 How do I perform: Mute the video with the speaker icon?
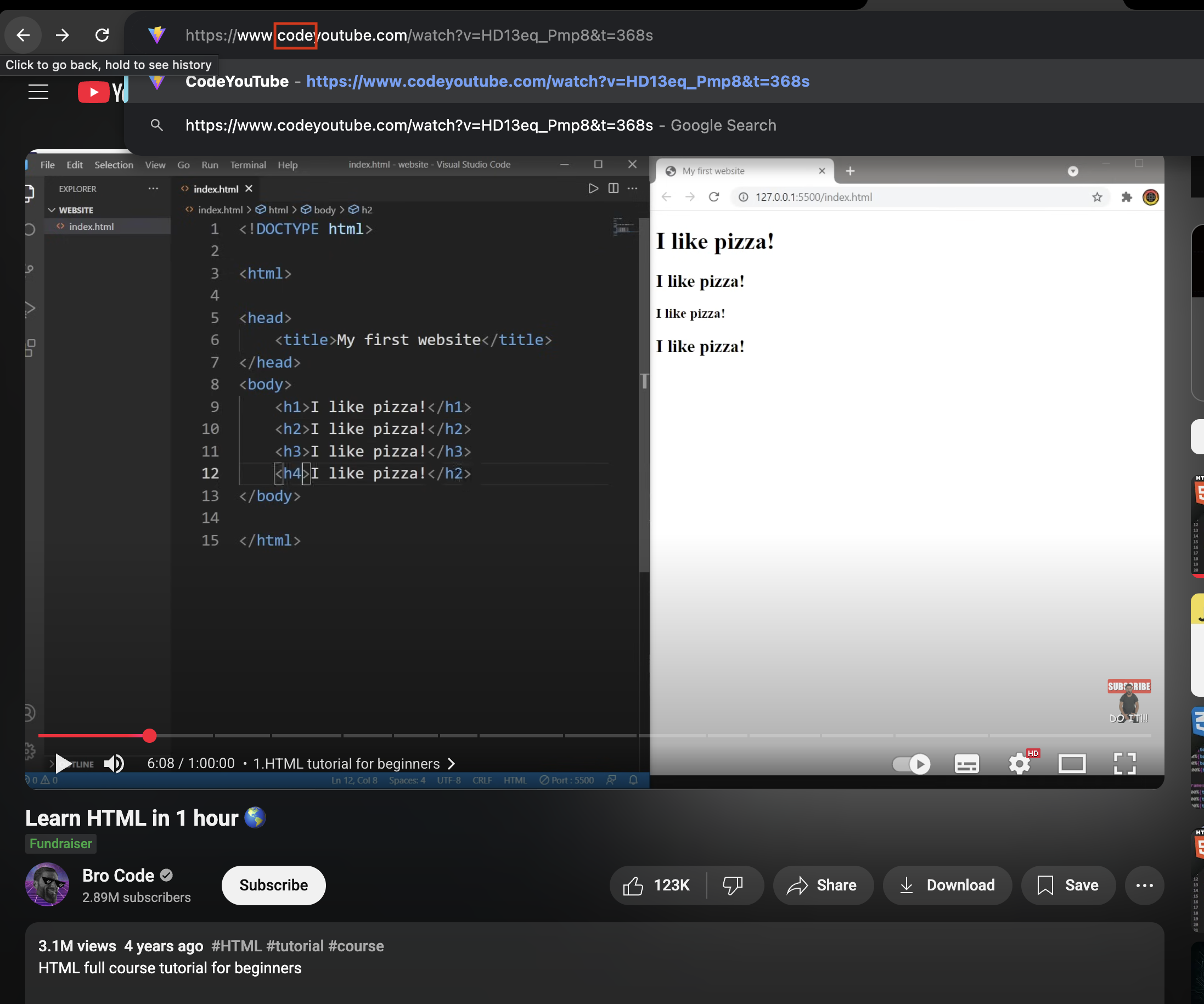coord(114,763)
